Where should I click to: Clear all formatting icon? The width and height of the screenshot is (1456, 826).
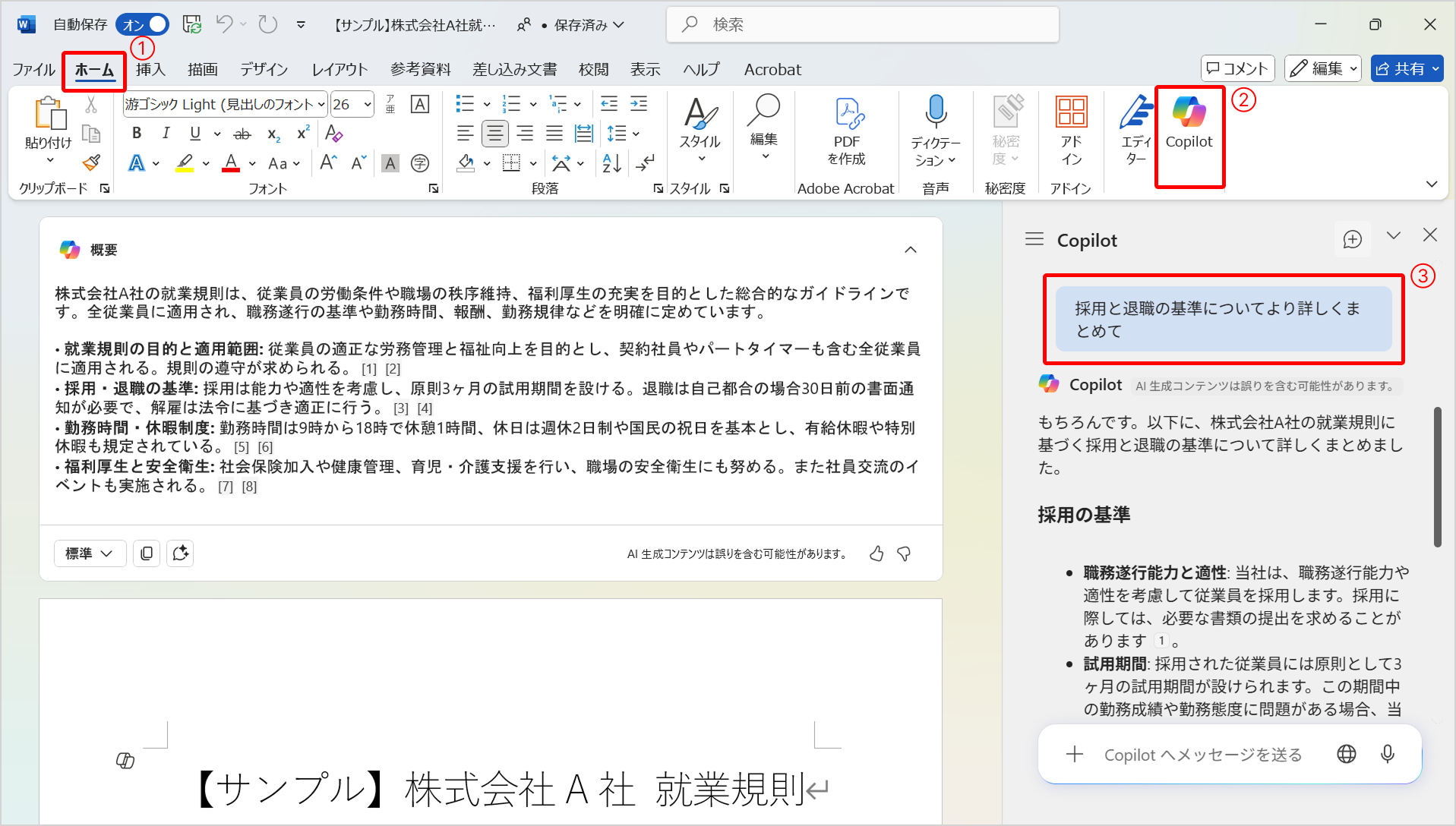point(333,134)
